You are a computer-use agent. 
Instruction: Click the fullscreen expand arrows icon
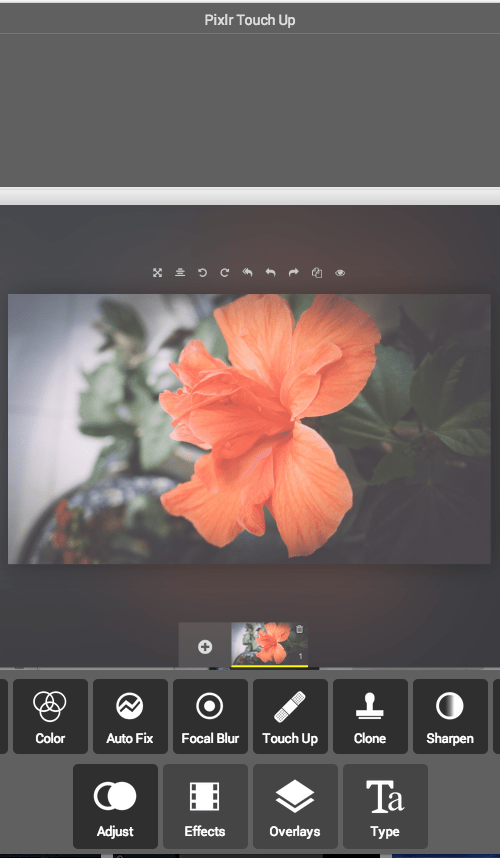click(x=158, y=273)
